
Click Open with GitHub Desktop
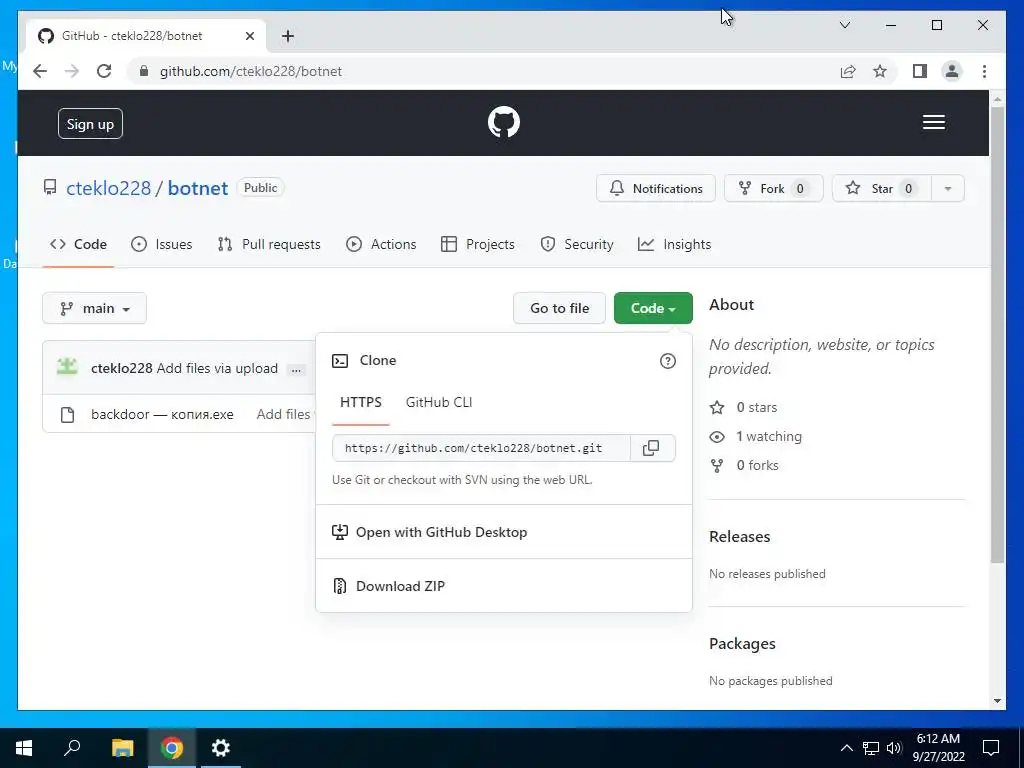430,532
